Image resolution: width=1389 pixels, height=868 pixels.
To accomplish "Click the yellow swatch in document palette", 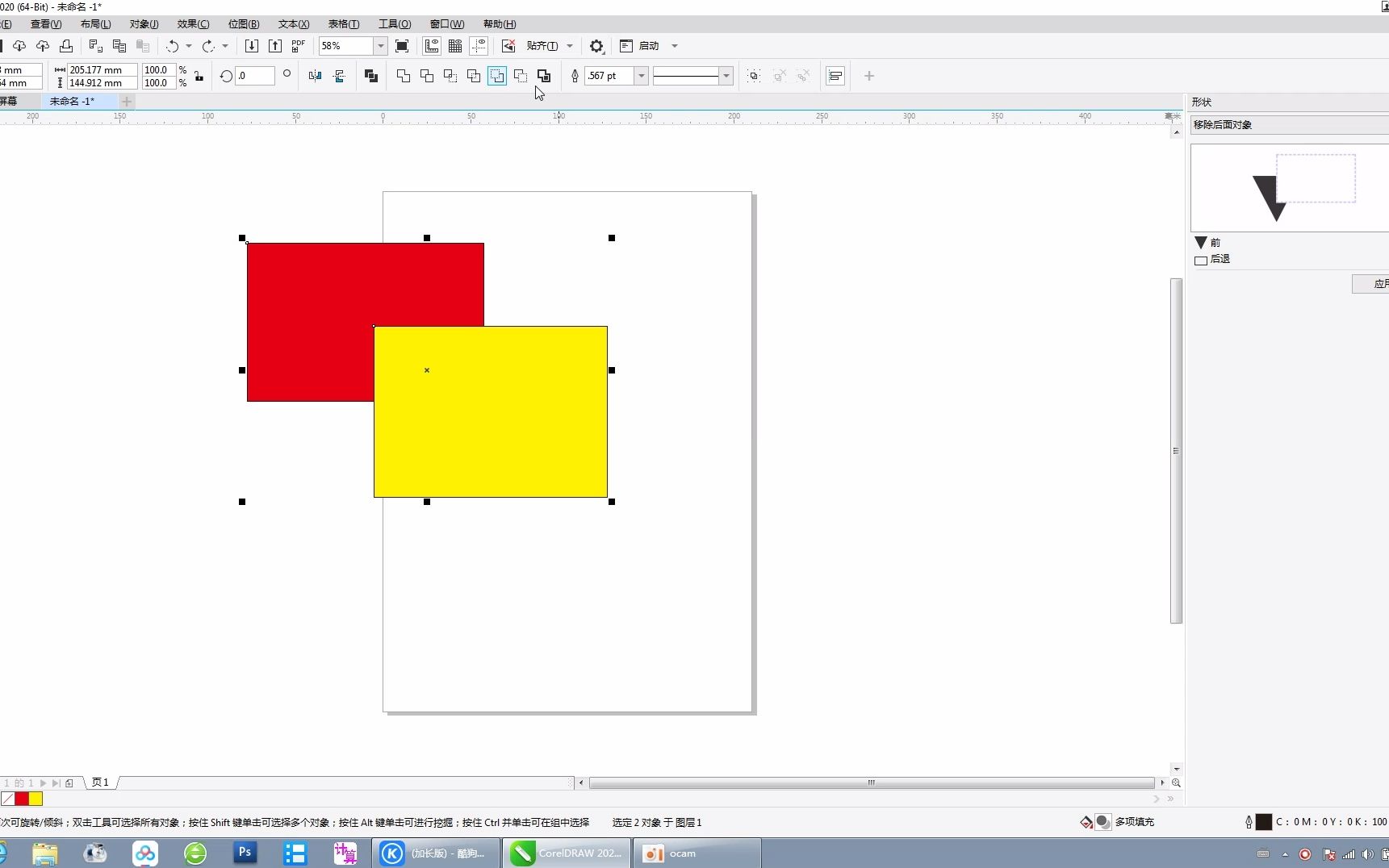I will 36,799.
